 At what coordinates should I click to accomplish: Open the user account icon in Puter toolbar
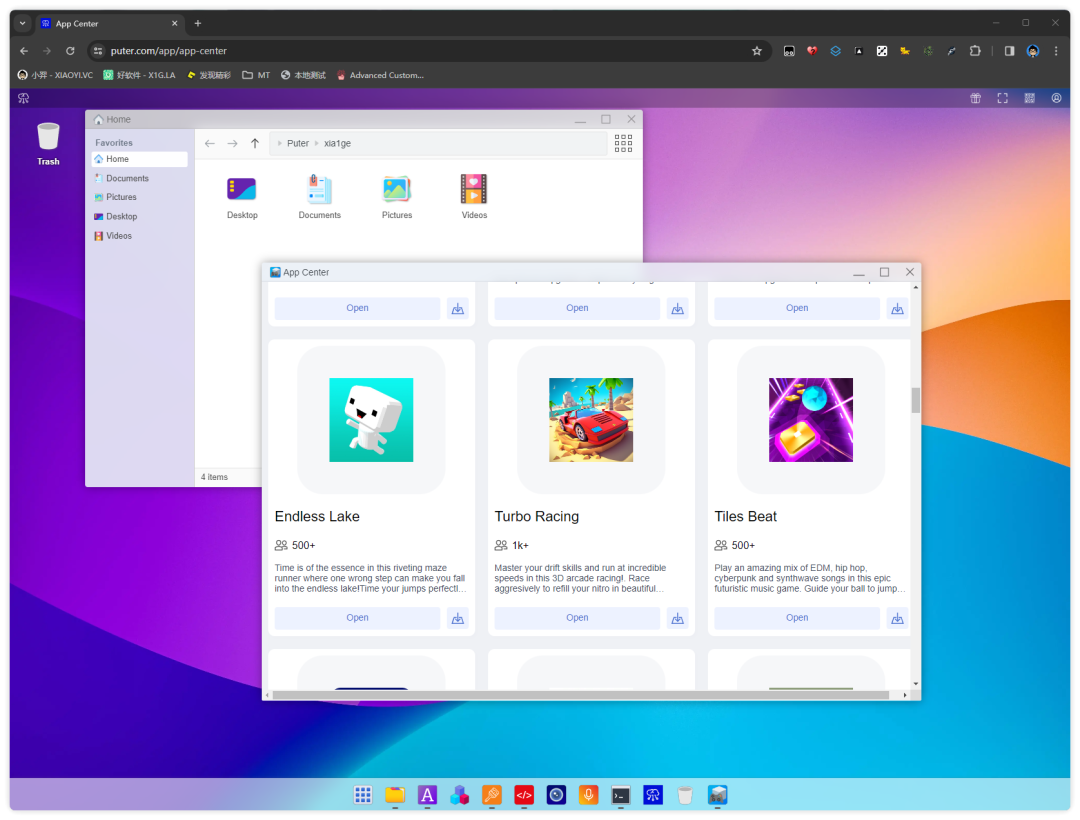point(1056,98)
